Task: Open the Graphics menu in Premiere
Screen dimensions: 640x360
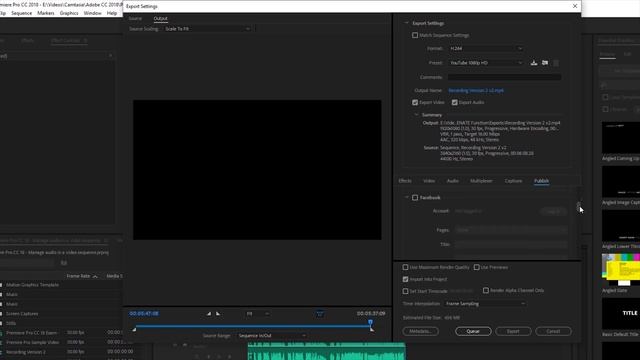Action: click(x=69, y=13)
